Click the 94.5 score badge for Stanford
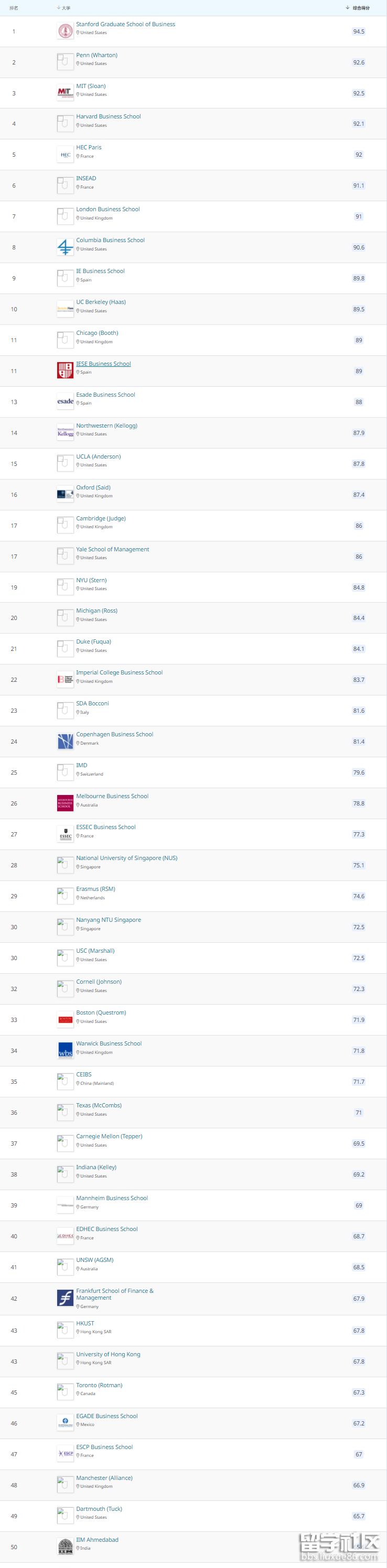 point(358,31)
